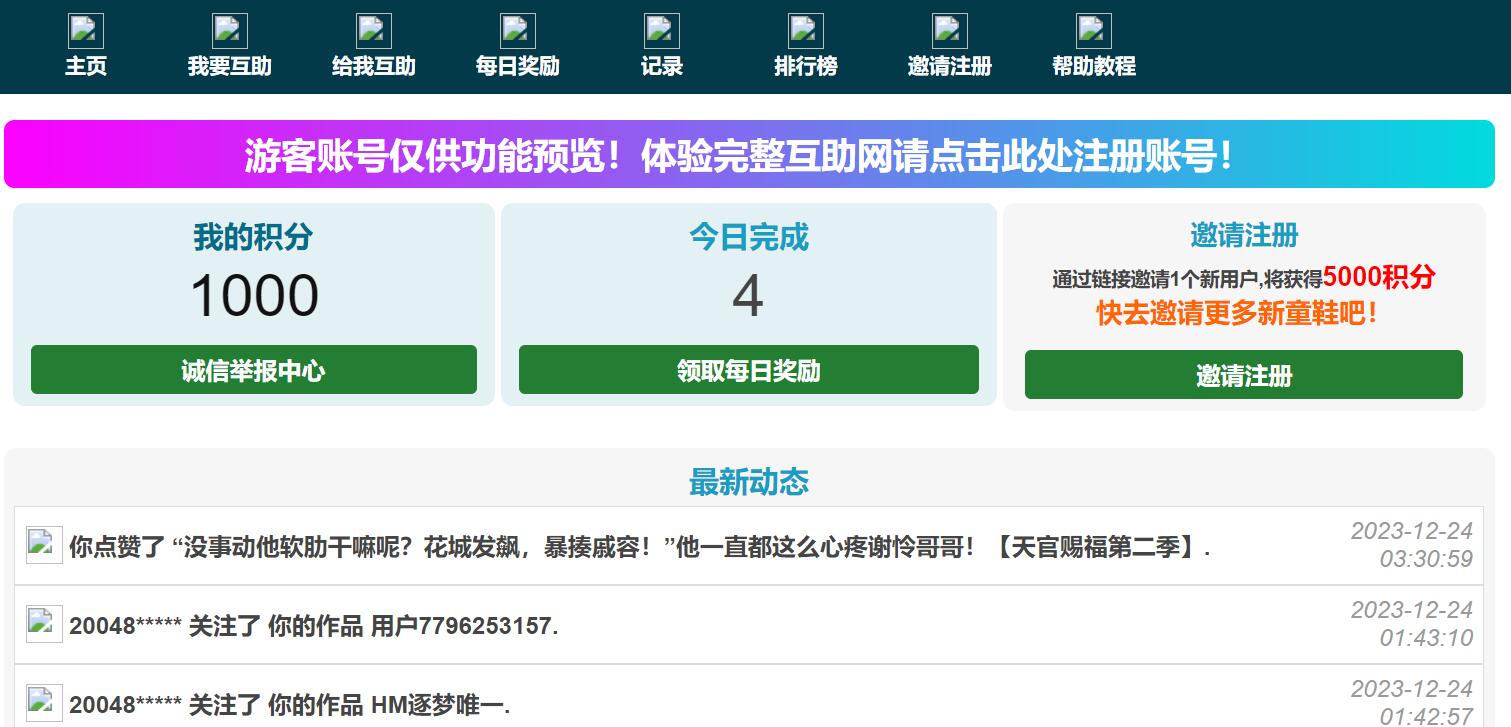
Task: Click the 游客账号 registration gradient banner
Action: coord(749,155)
